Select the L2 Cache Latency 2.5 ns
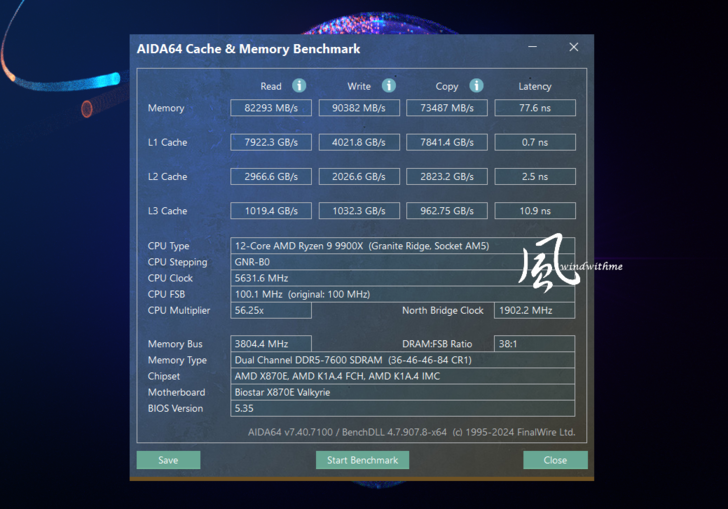This screenshot has width=728, height=509. point(535,176)
